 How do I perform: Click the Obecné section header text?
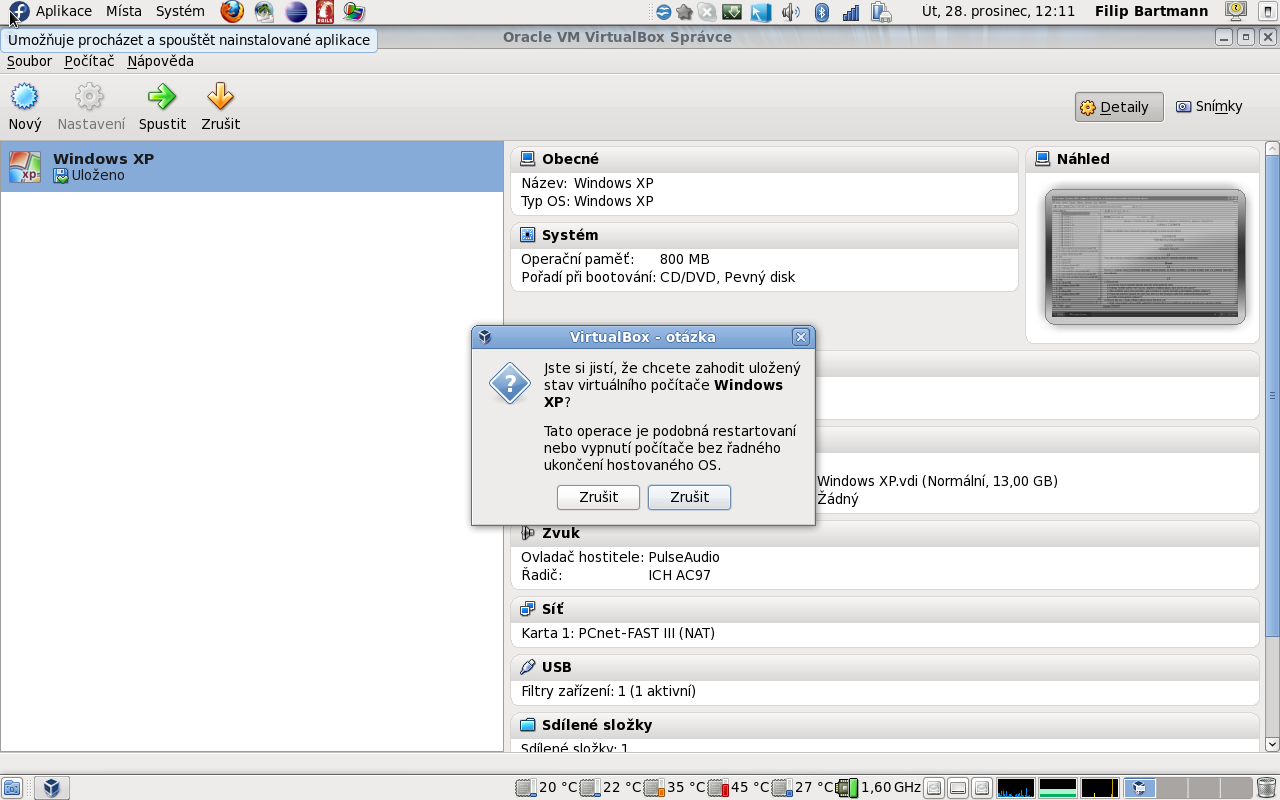click(x=570, y=159)
